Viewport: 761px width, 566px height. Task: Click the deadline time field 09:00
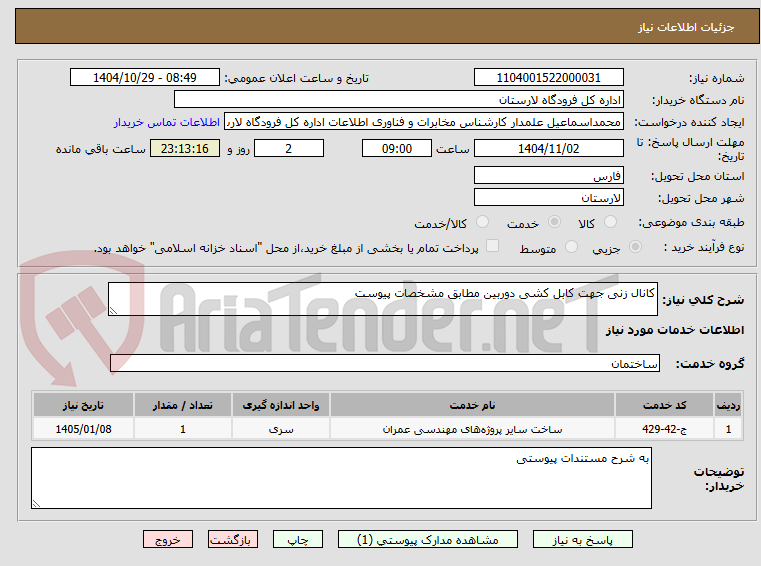(397, 149)
